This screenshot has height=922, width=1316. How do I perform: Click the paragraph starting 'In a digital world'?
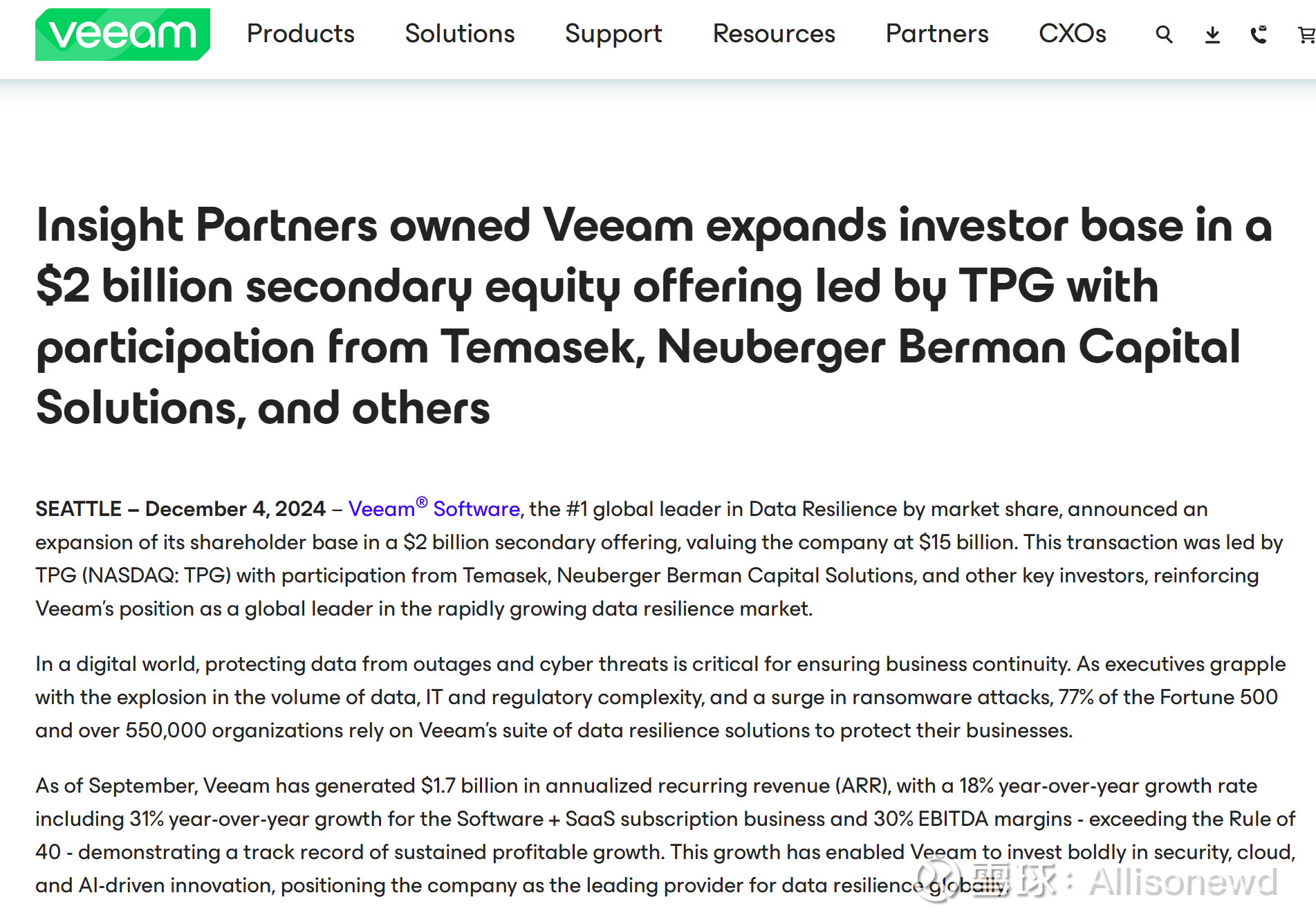click(x=660, y=697)
